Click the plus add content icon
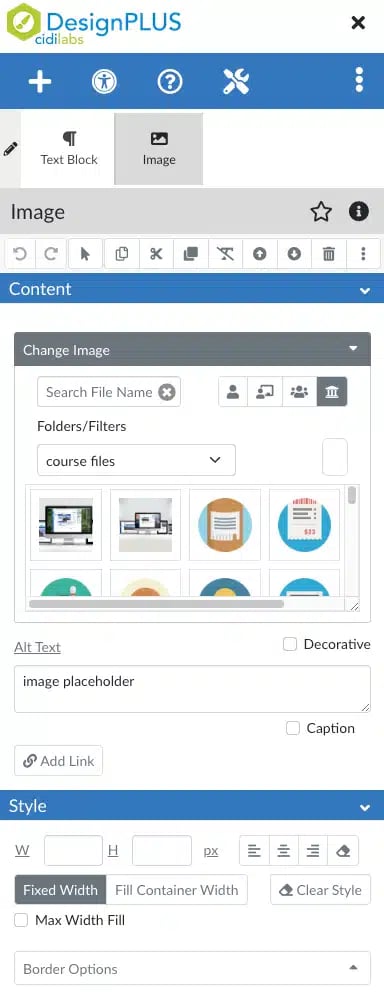This screenshot has width=384, height=995. click(x=39, y=82)
